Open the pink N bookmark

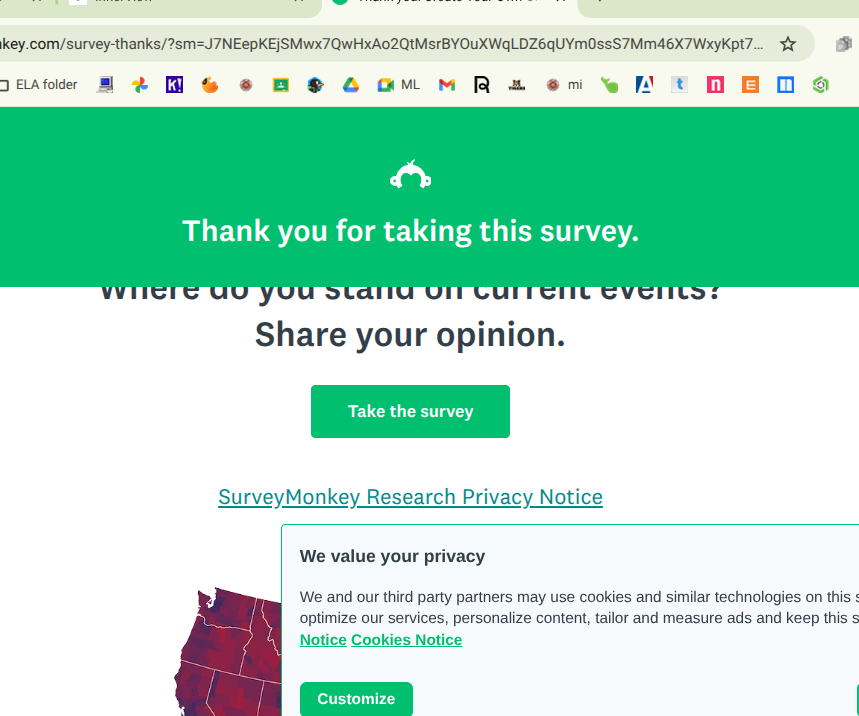tap(715, 85)
